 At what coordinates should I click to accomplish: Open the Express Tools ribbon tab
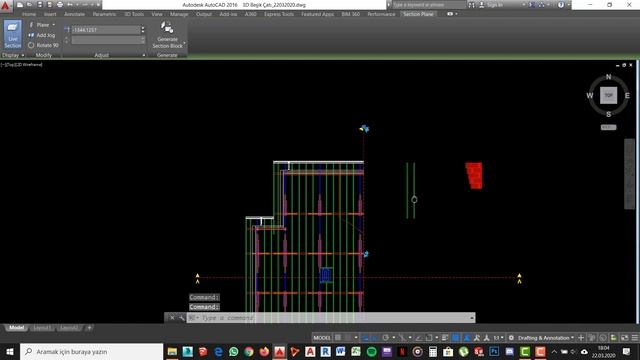point(279,14)
